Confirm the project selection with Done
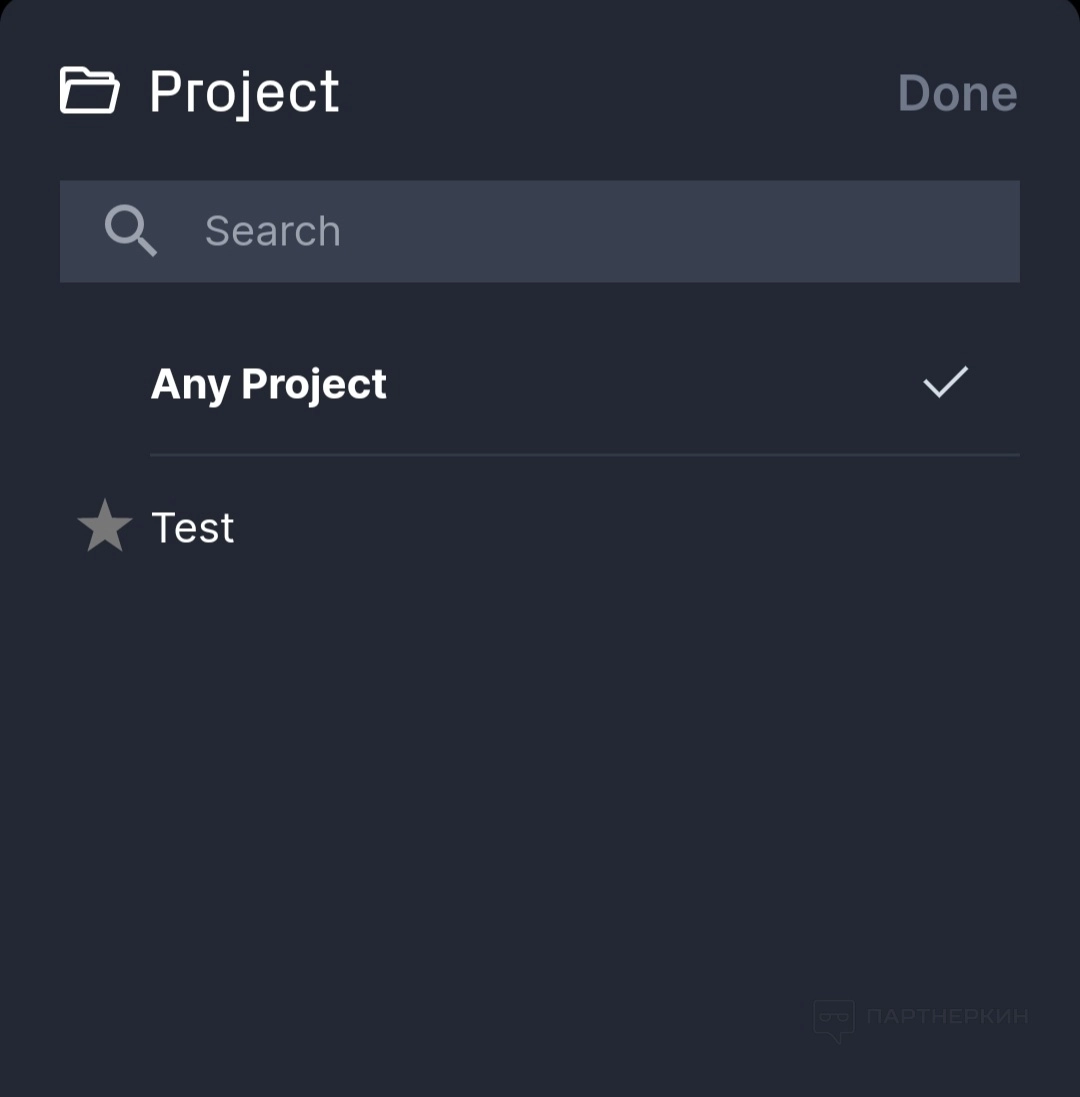 click(x=957, y=93)
